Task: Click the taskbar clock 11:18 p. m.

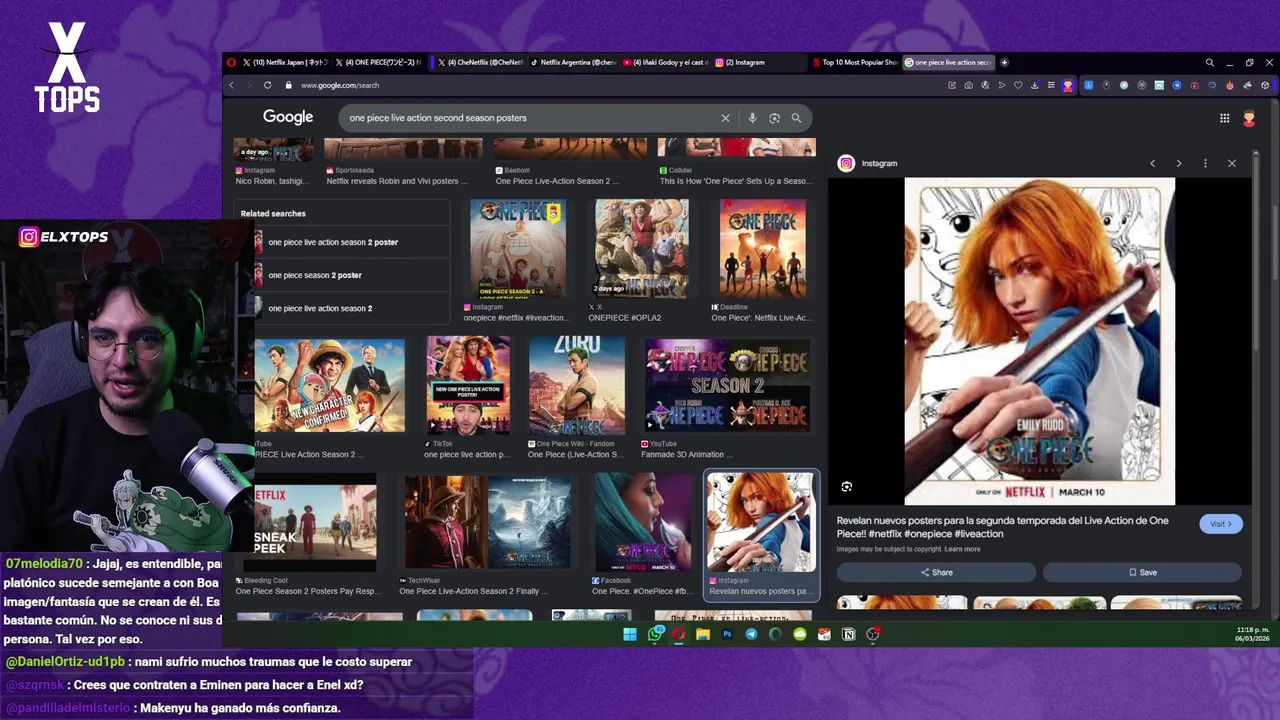Action: click(1251, 634)
